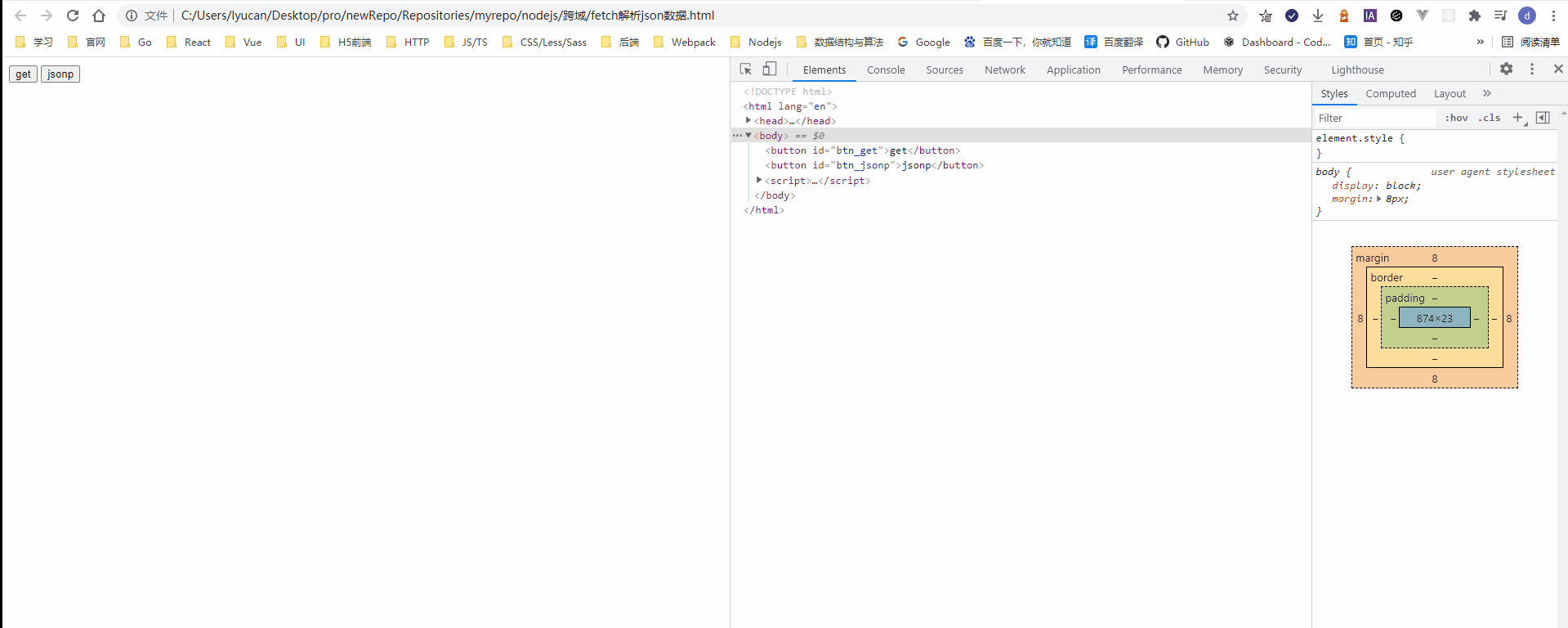Click the file info icon in address bar
This screenshot has height=628, width=1568.
coord(131,16)
